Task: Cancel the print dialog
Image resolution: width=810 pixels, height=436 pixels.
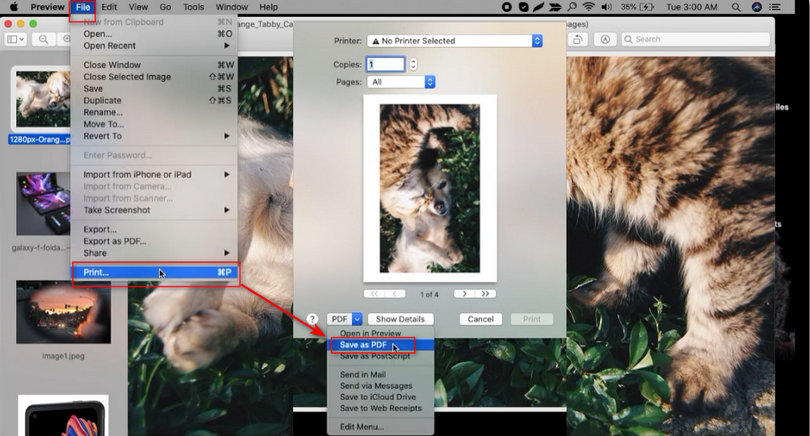Action: tap(481, 319)
